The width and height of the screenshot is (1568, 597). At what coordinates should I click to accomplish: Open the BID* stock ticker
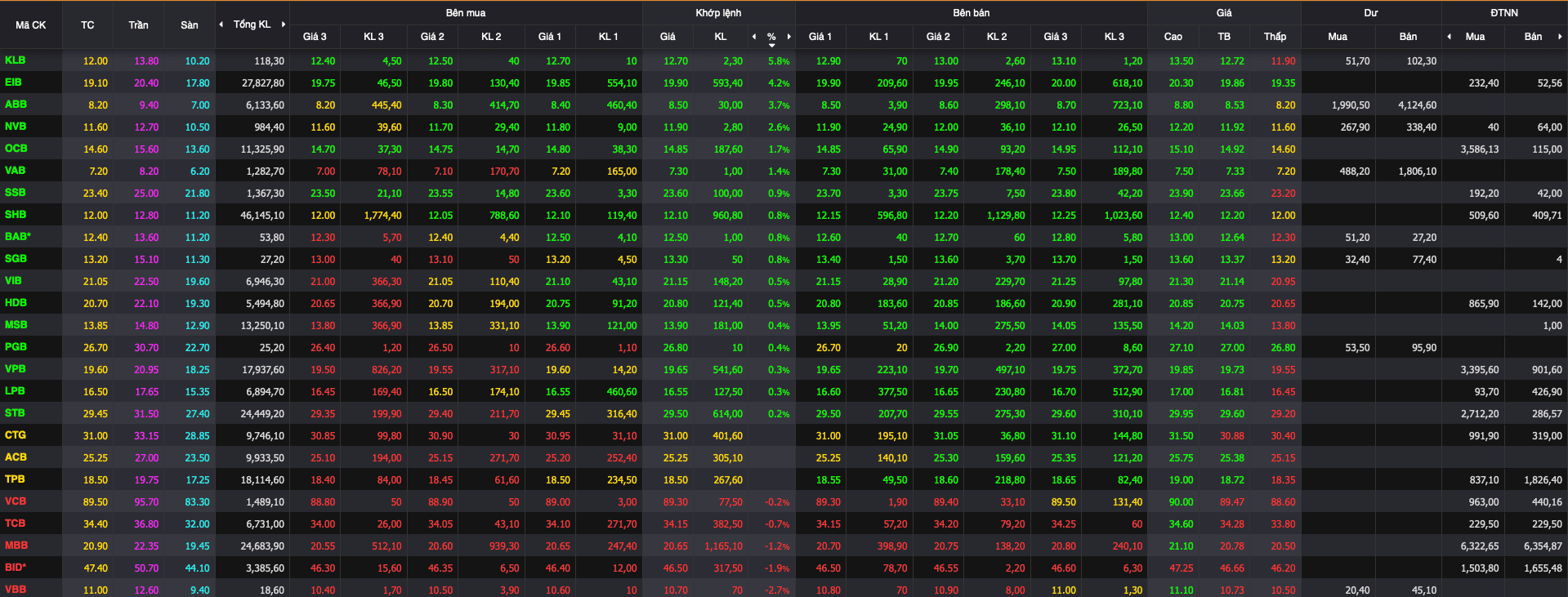(16, 568)
